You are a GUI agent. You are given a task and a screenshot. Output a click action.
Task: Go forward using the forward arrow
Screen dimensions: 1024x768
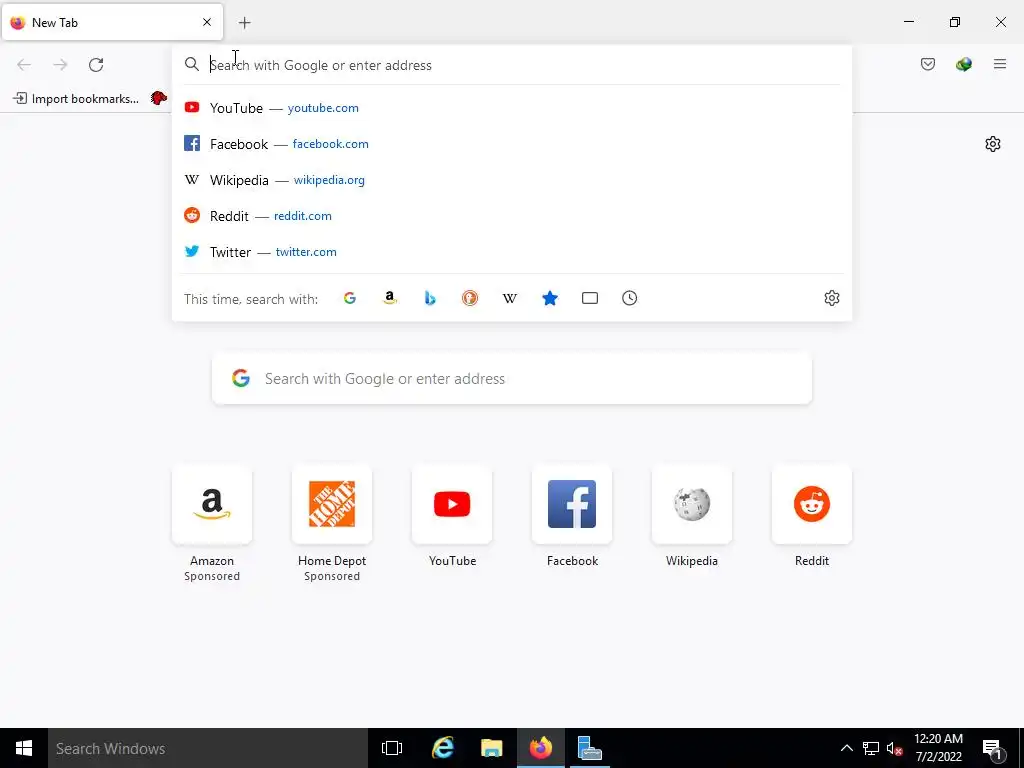tap(60, 65)
